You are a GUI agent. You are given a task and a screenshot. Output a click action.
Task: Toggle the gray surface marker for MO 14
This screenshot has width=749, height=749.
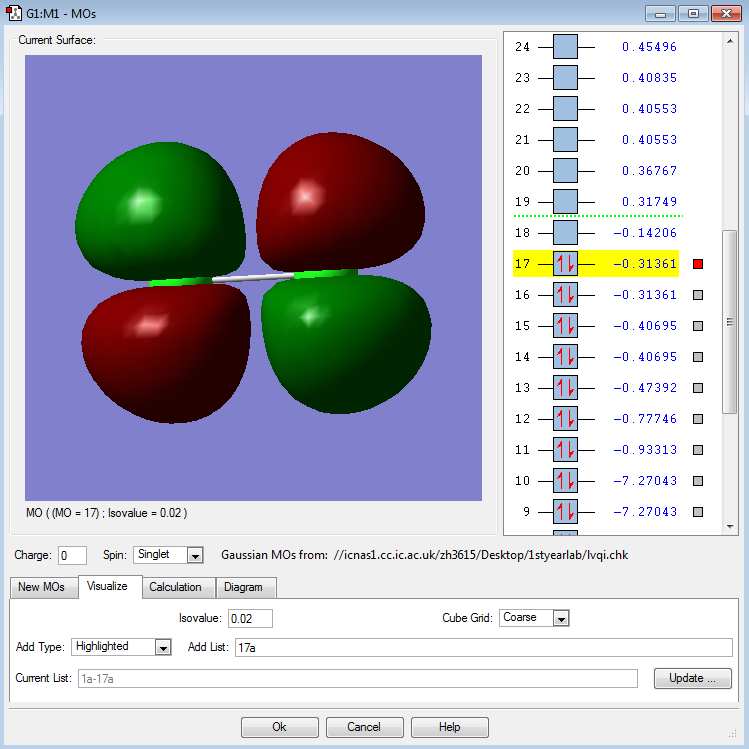698,357
